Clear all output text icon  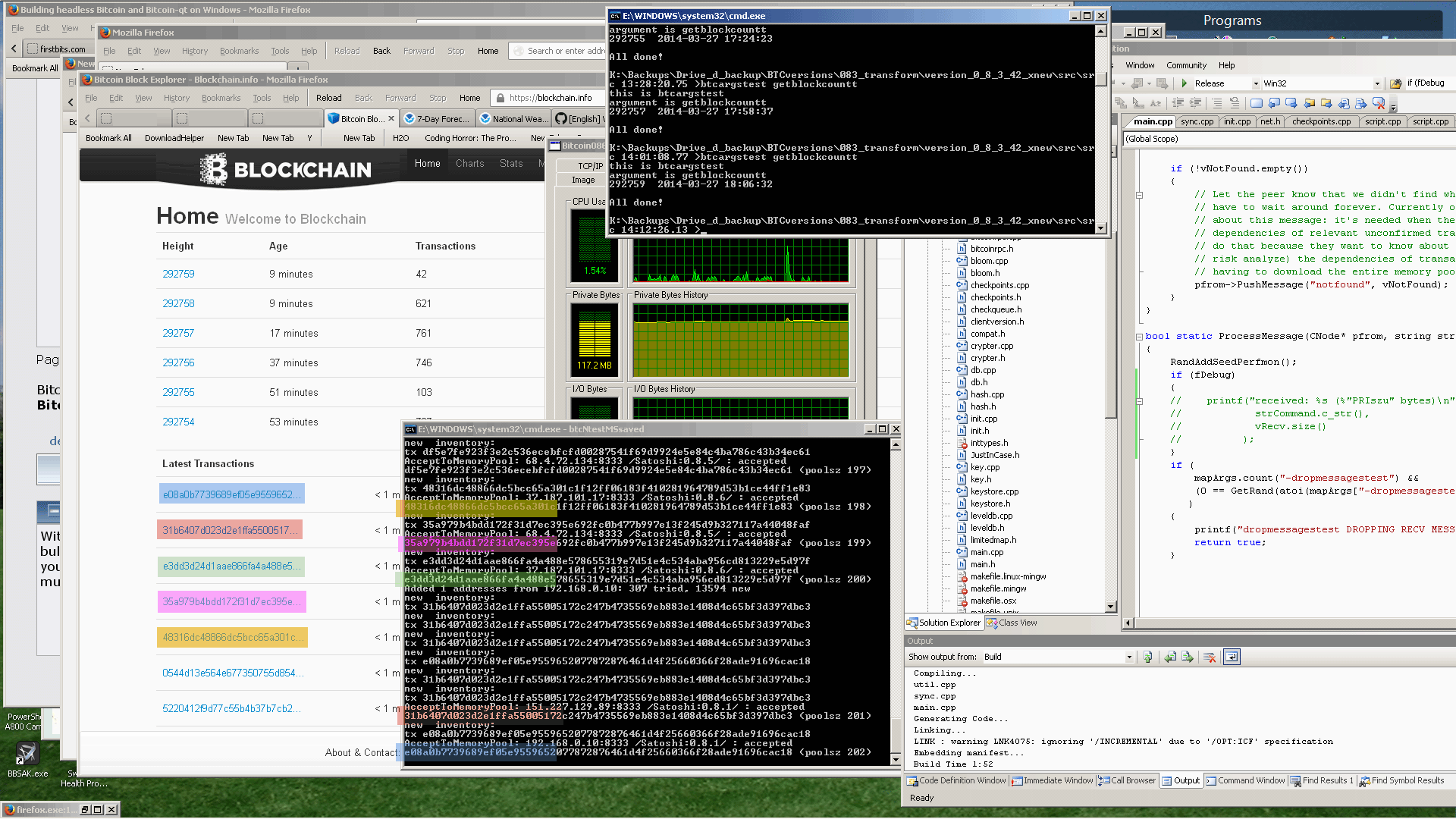[1210, 657]
